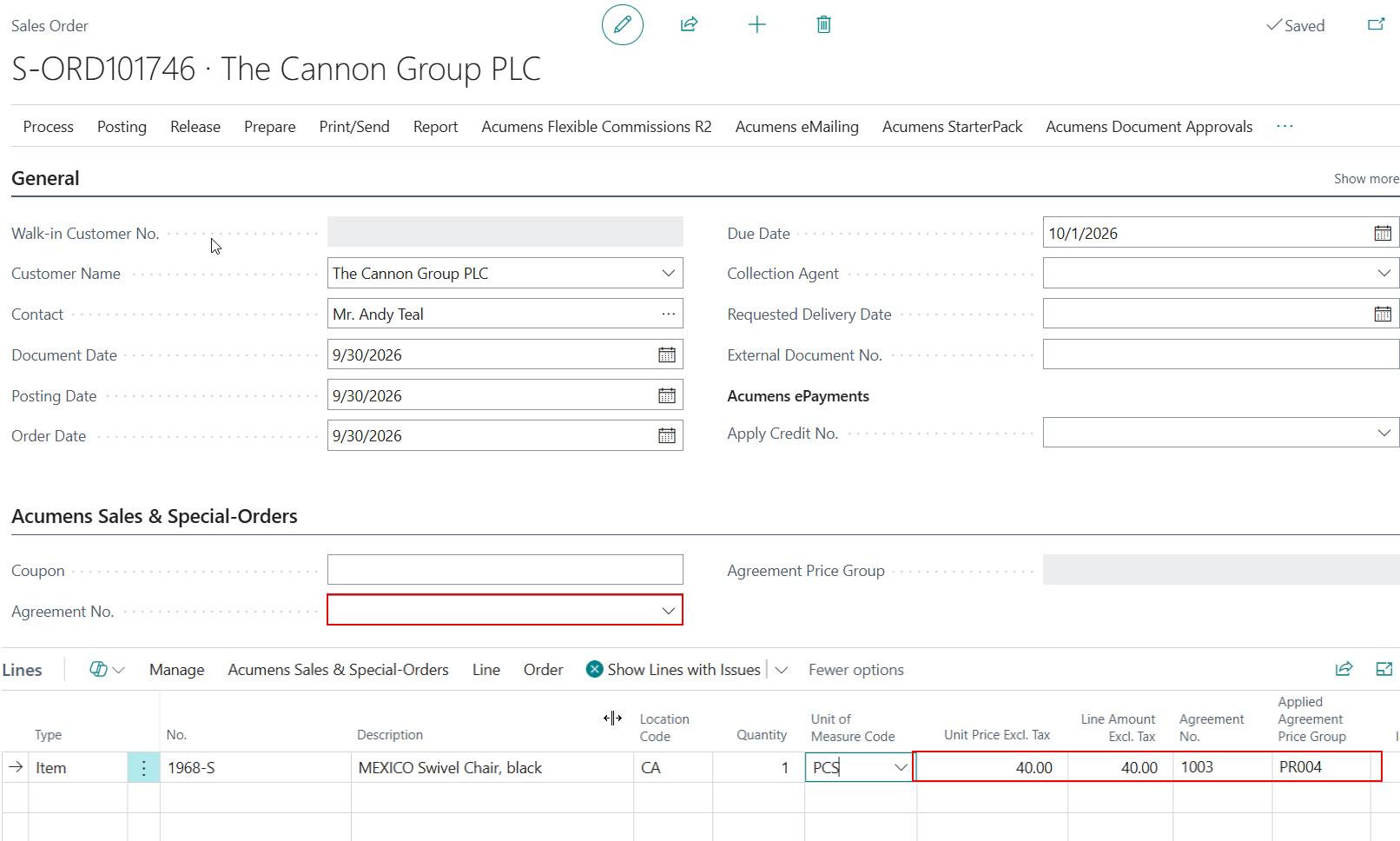Click the X icon on Show Lines with Issues

click(594, 669)
